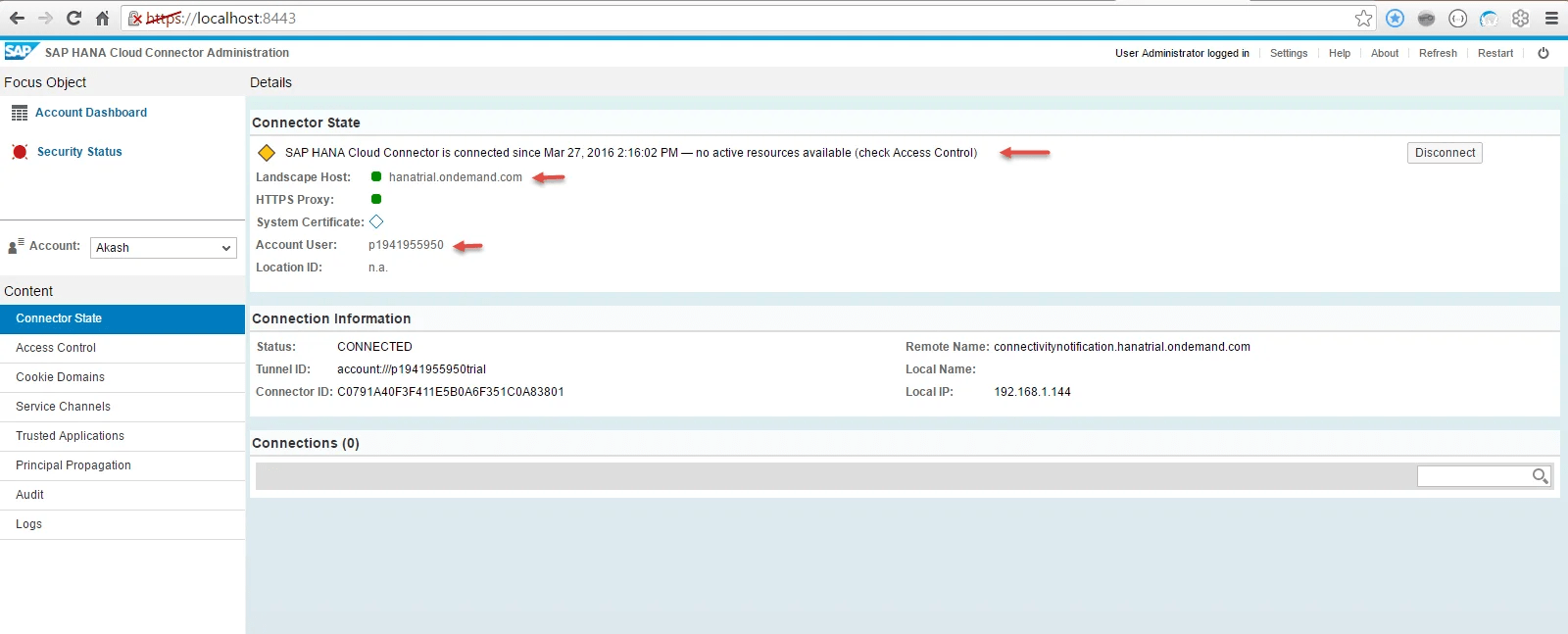Click the browser forward arrow
Screen dimensions: 1568x634
45,18
